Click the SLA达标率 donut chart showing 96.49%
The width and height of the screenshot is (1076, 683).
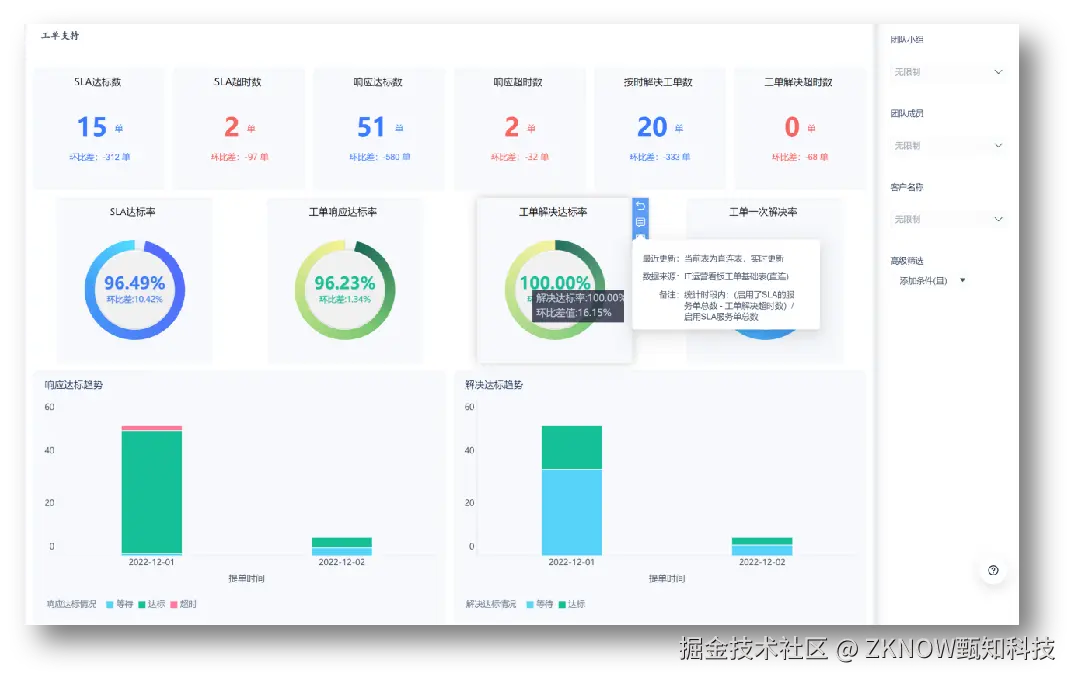click(x=134, y=290)
